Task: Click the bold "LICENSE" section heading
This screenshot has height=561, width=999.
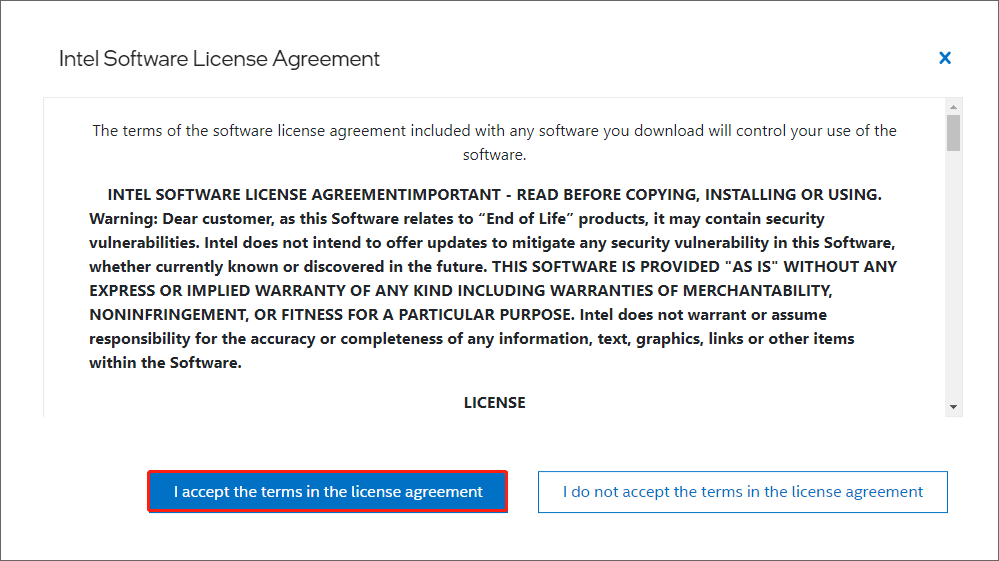Action: pos(494,403)
